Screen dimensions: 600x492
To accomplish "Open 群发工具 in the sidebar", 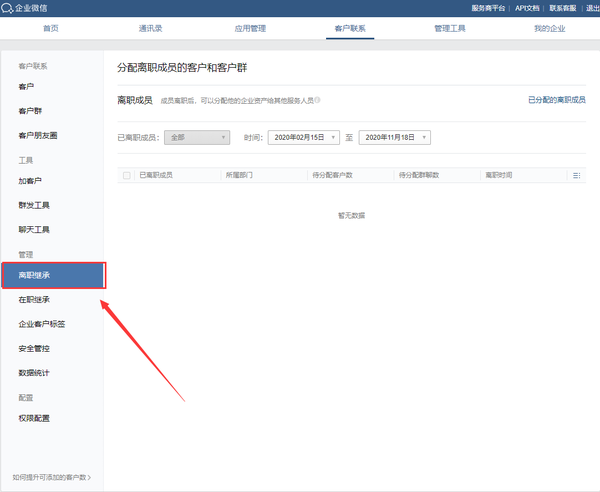I will click(34, 205).
